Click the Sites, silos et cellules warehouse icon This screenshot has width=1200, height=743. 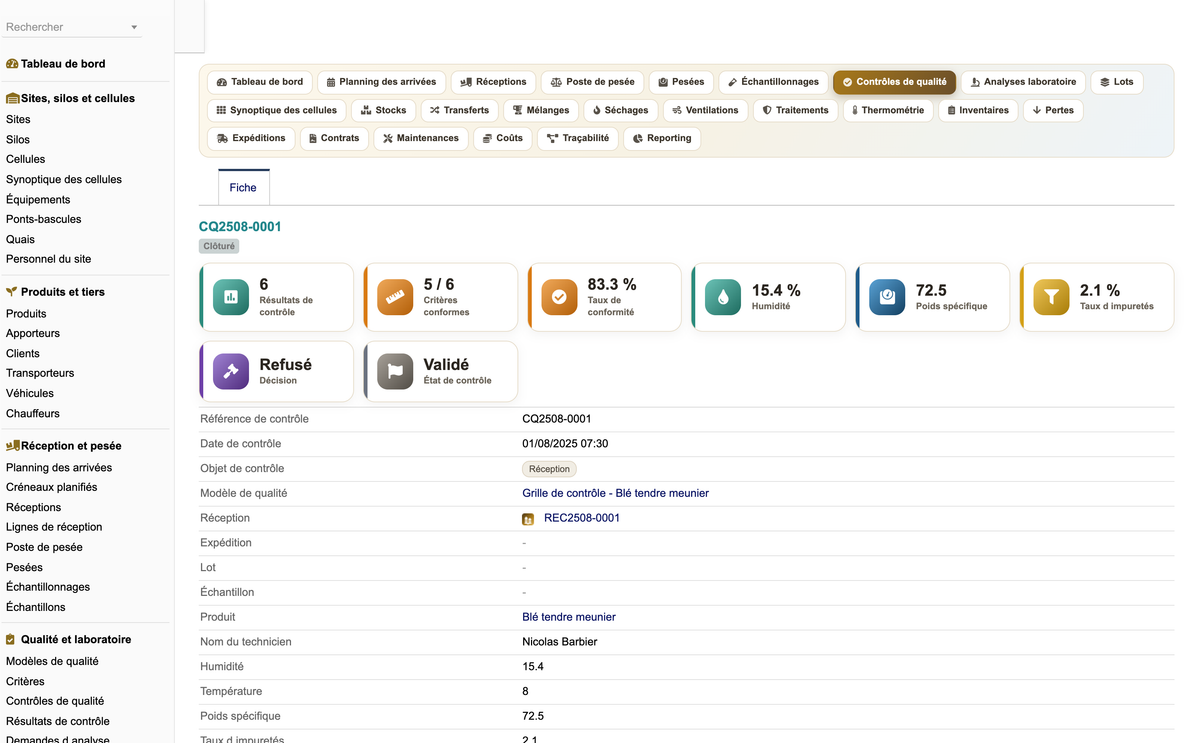(x=13, y=98)
